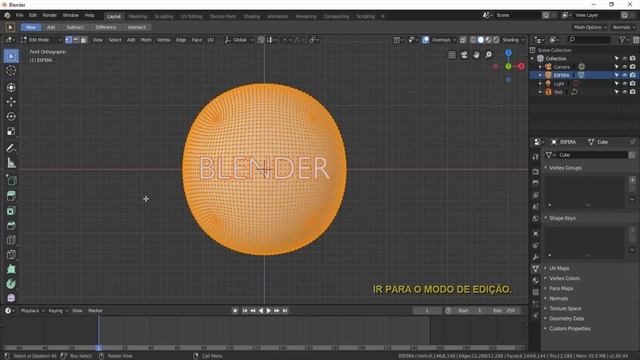Image resolution: width=640 pixels, height=360 pixels.
Task: Open the Material properties tab
Action: coord(536,280)
